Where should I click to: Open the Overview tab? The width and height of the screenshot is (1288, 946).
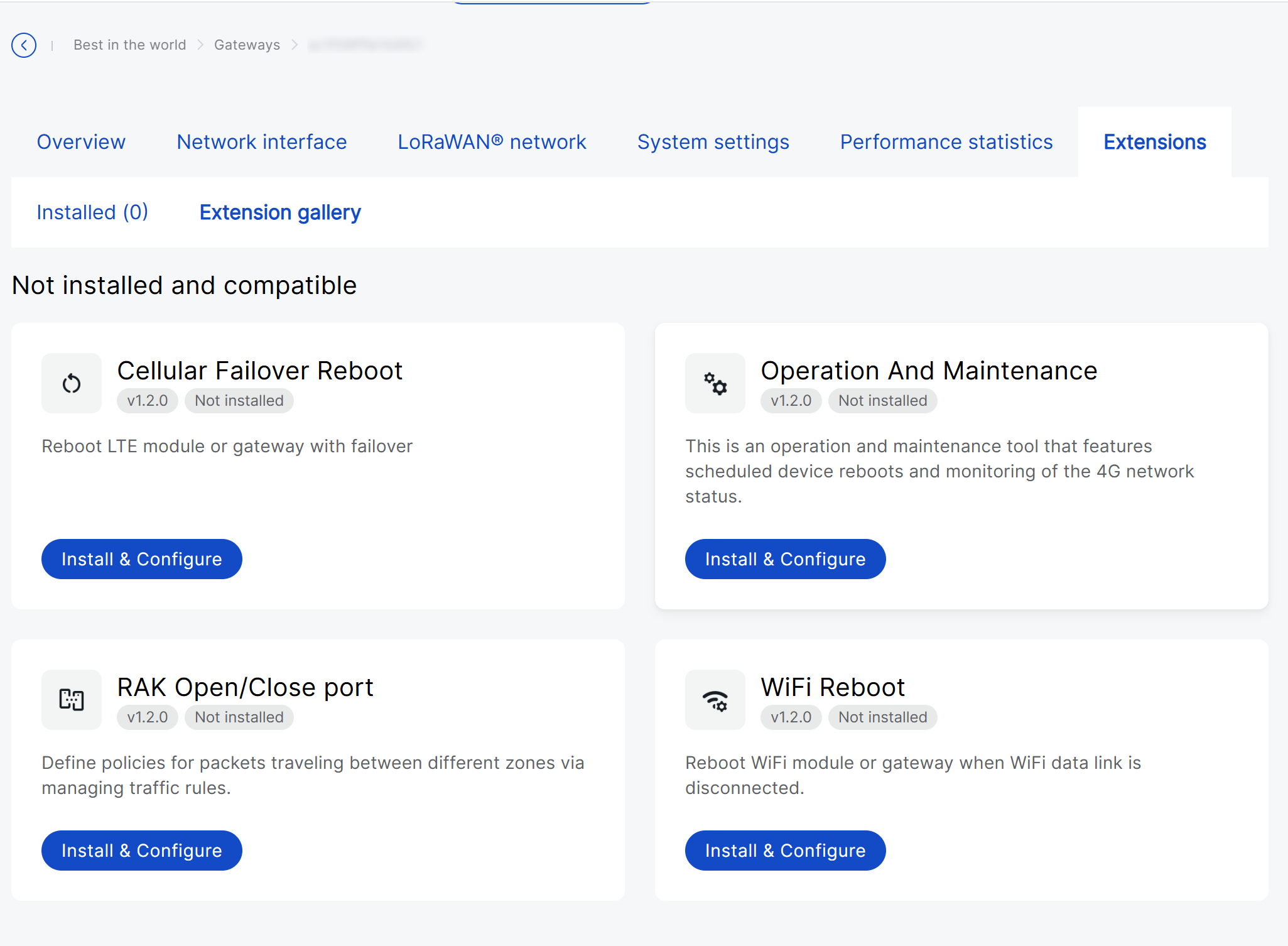point(81,142)
